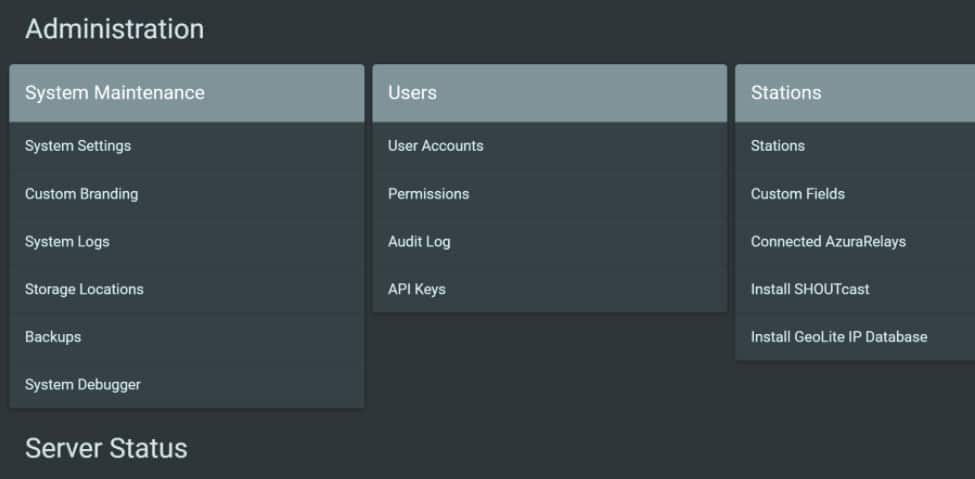View System Logs
This screenshot has height=479, width=975.
coord(67,242)
